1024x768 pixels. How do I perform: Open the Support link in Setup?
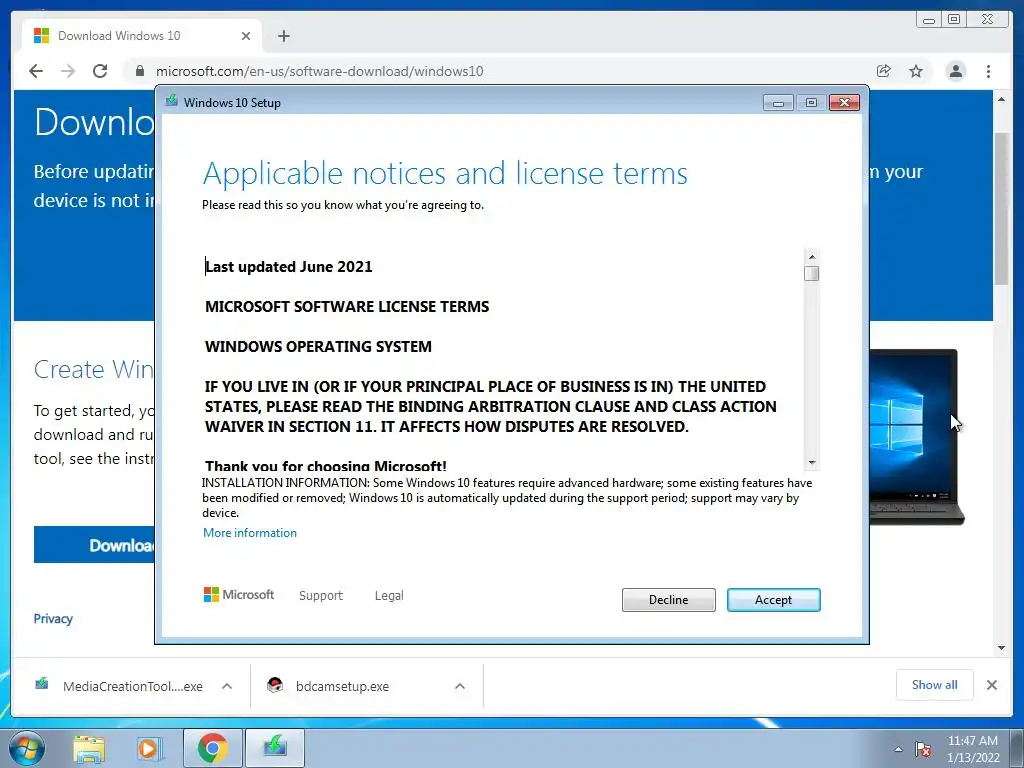pyautogui.click(x=321, y=596)
